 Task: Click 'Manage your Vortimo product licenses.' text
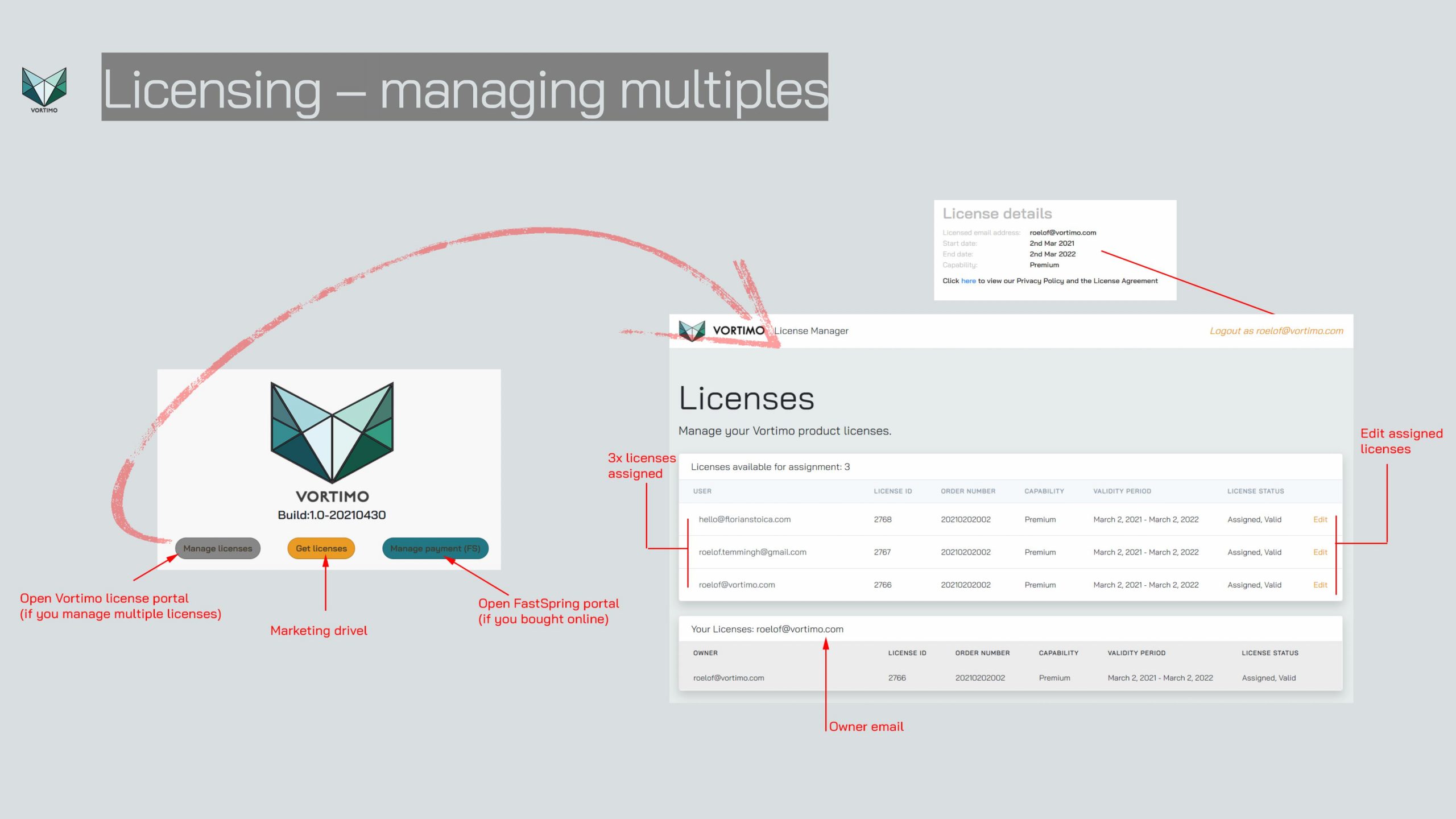coord(785,431)
